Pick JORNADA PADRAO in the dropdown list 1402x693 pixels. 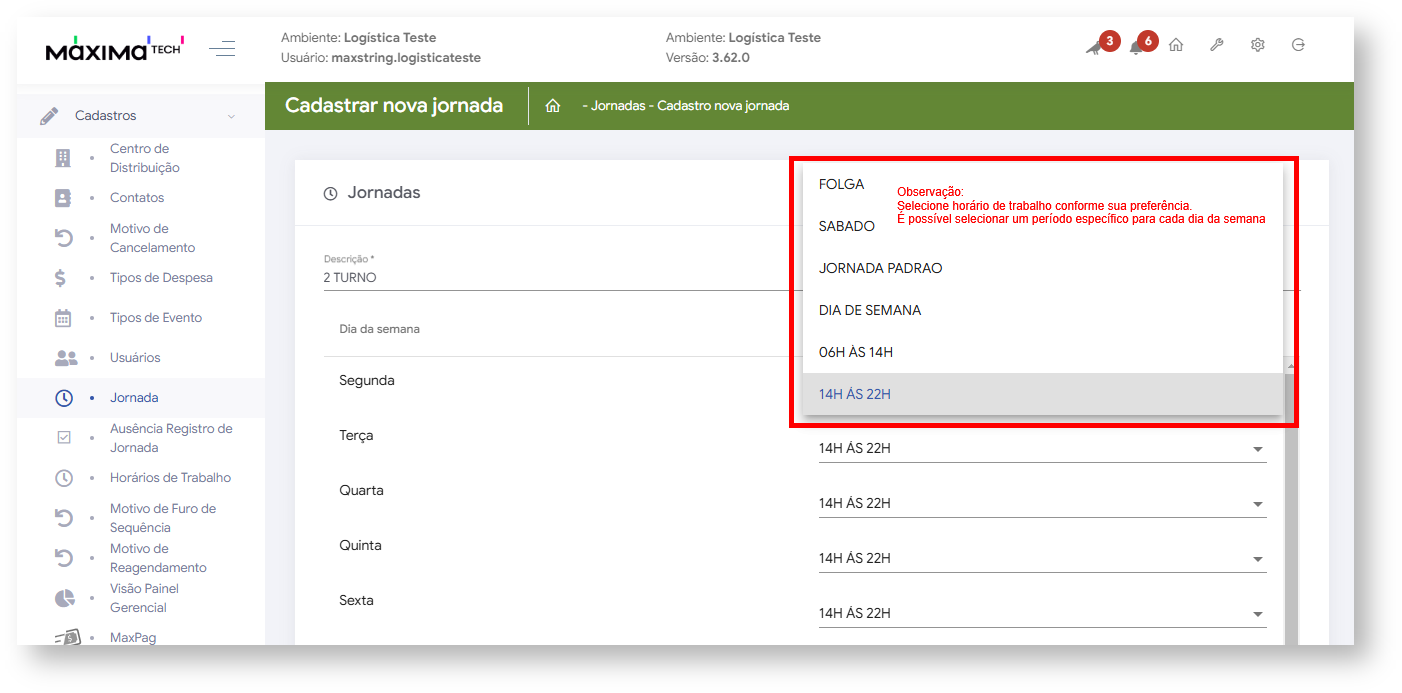click(880, 268)
